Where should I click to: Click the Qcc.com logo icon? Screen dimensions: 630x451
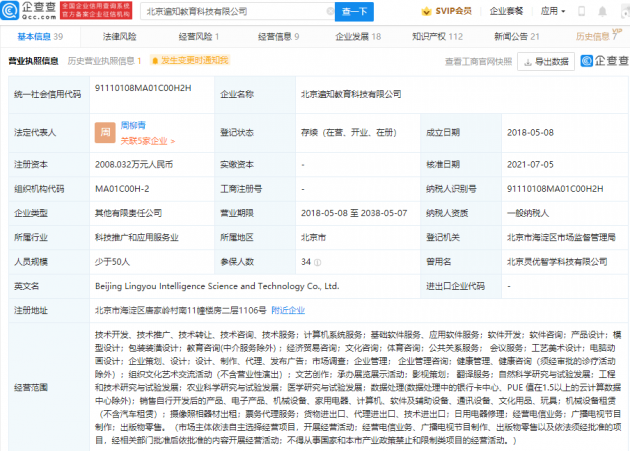[10, 10]
